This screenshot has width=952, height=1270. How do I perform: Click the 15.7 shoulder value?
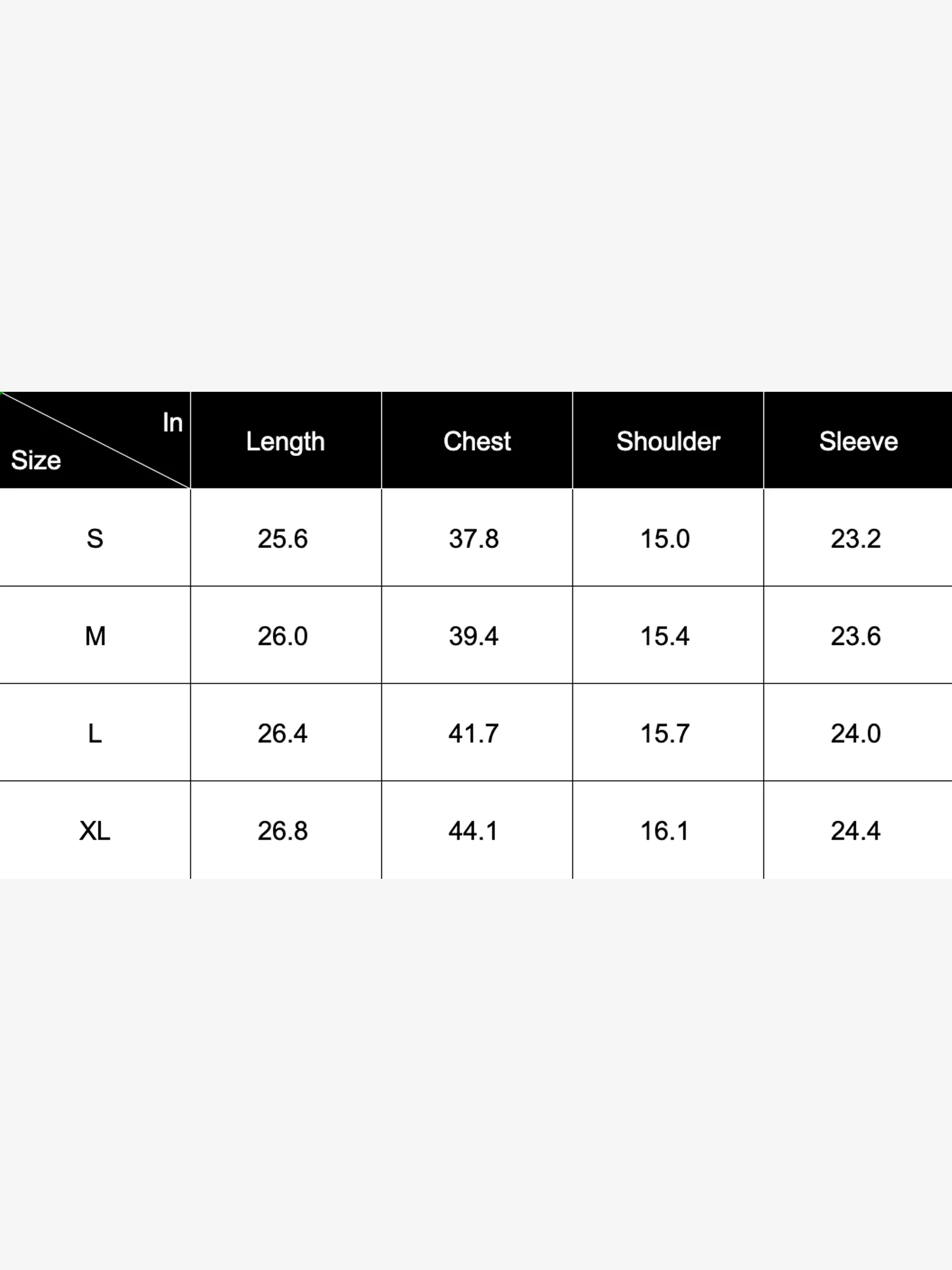(664, 733)
